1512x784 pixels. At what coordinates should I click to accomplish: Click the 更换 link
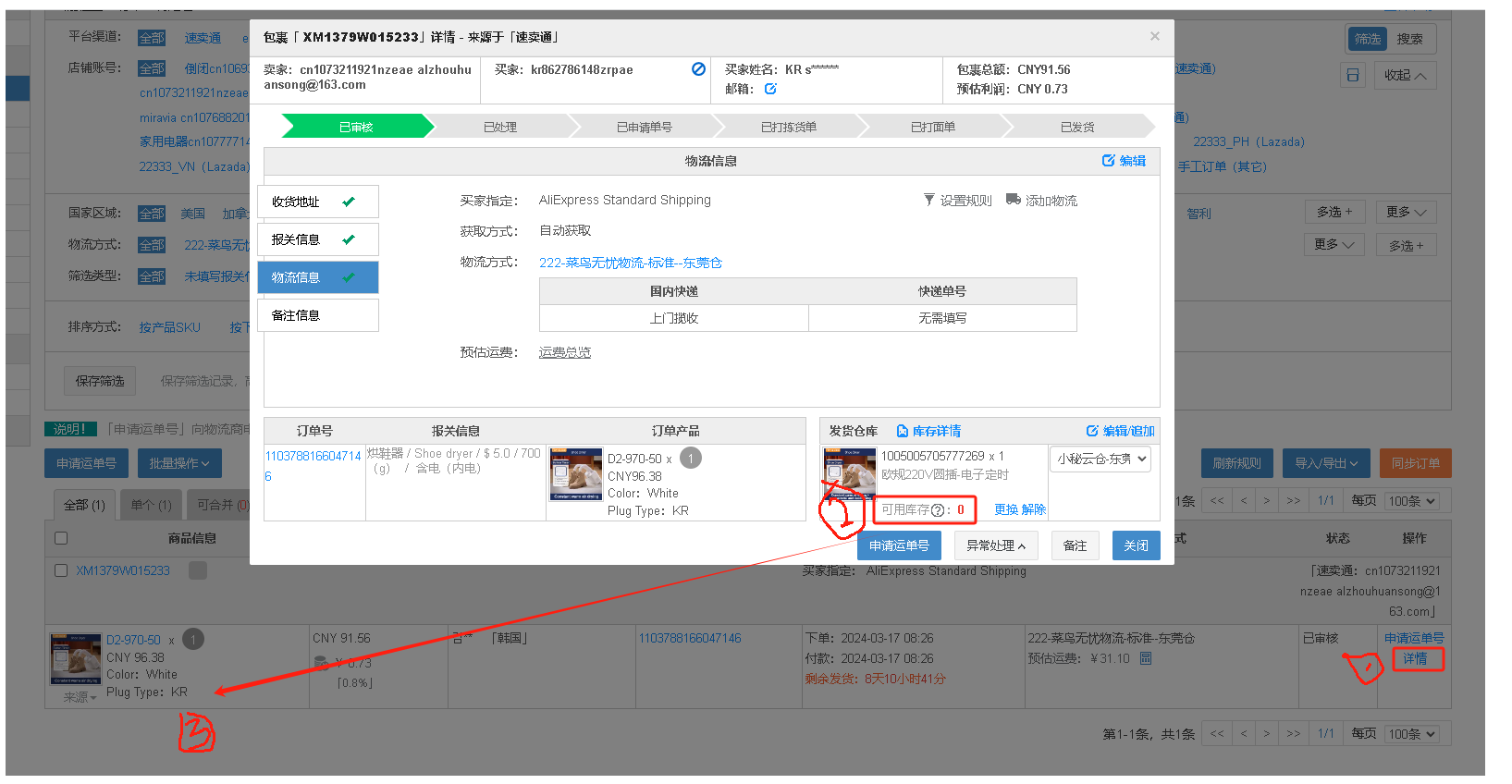(x=1006, y=509)
